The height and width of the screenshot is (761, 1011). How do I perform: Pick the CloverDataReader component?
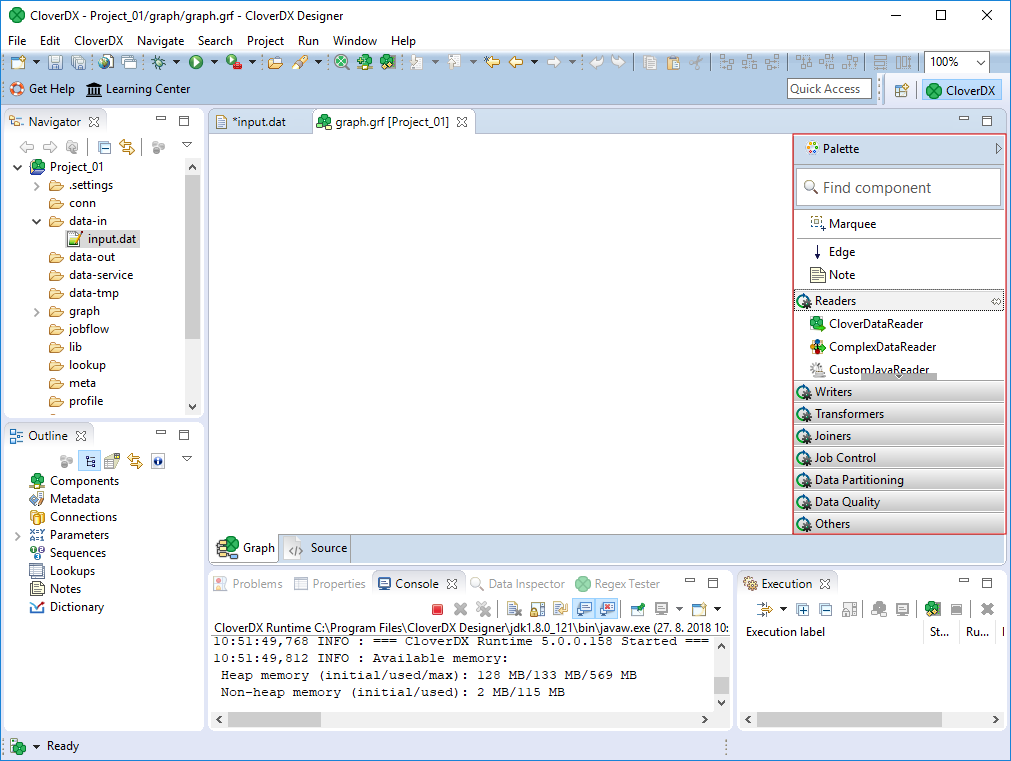(875, 324)
